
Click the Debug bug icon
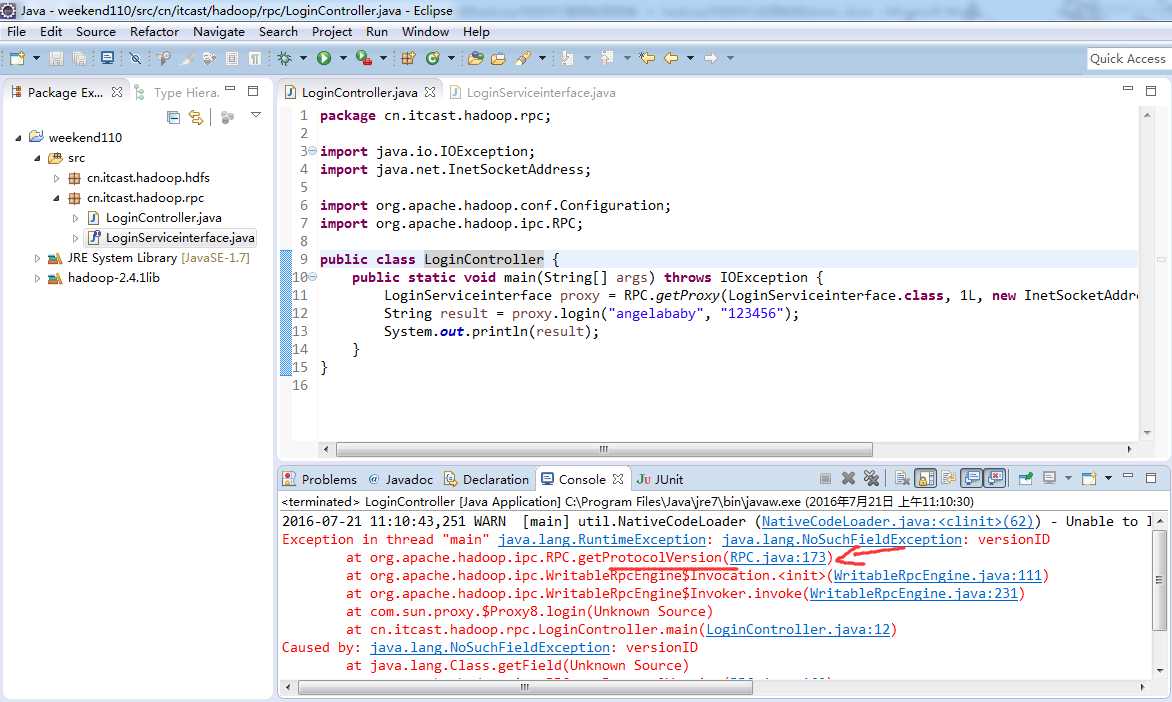pos(285,58)
